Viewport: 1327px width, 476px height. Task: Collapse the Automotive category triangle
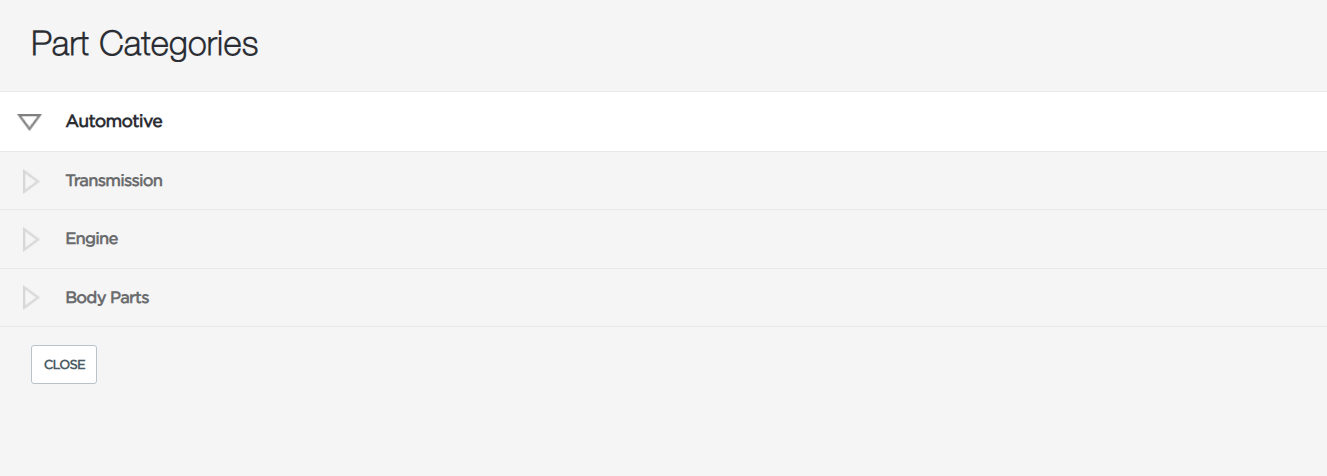click(x=30, y=122)
